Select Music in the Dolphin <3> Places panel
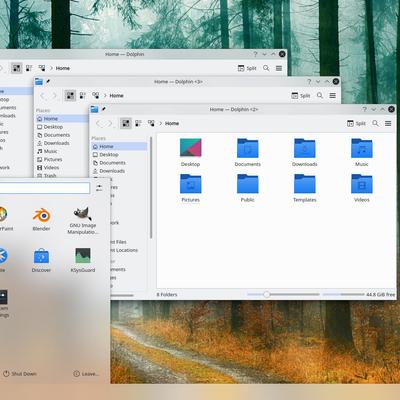The height and width of the screenshot is (400, 400). click(x=62, y=151)
